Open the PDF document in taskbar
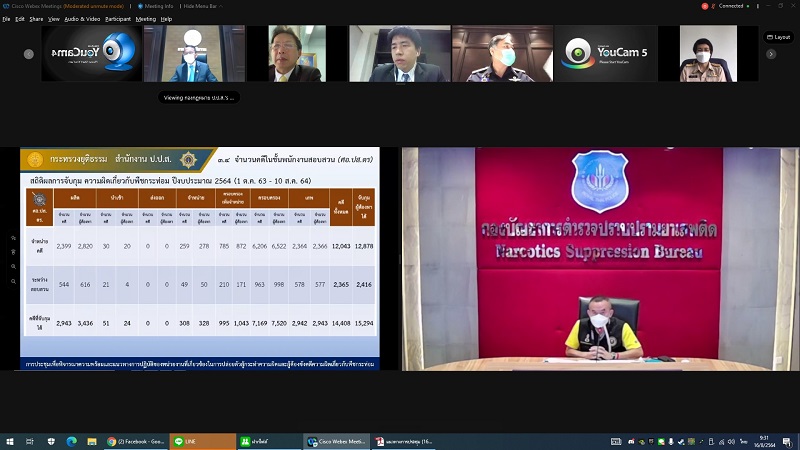 tap(403, 441)
